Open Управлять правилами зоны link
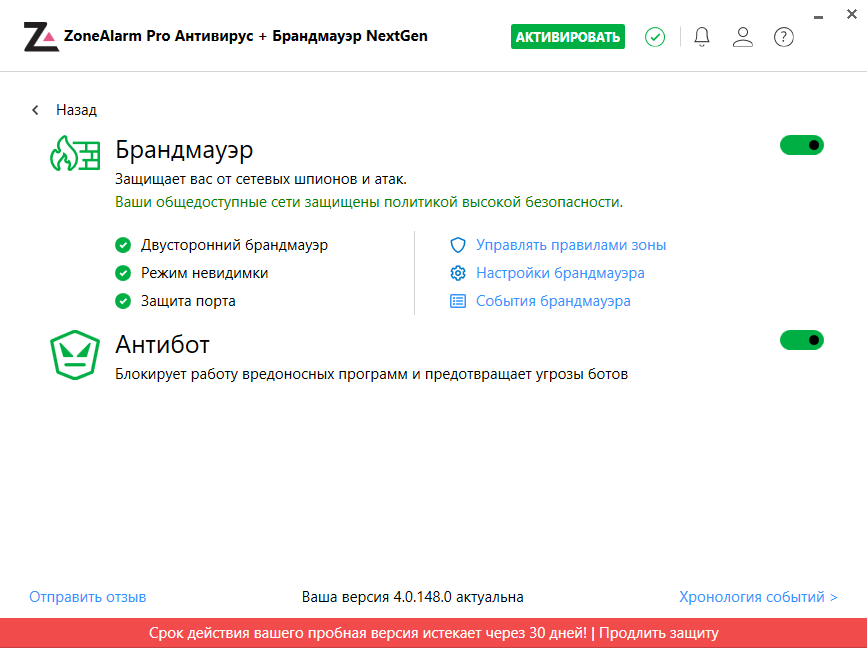The width and height of the screenshot is (867, 648). [x=571, y=245]
